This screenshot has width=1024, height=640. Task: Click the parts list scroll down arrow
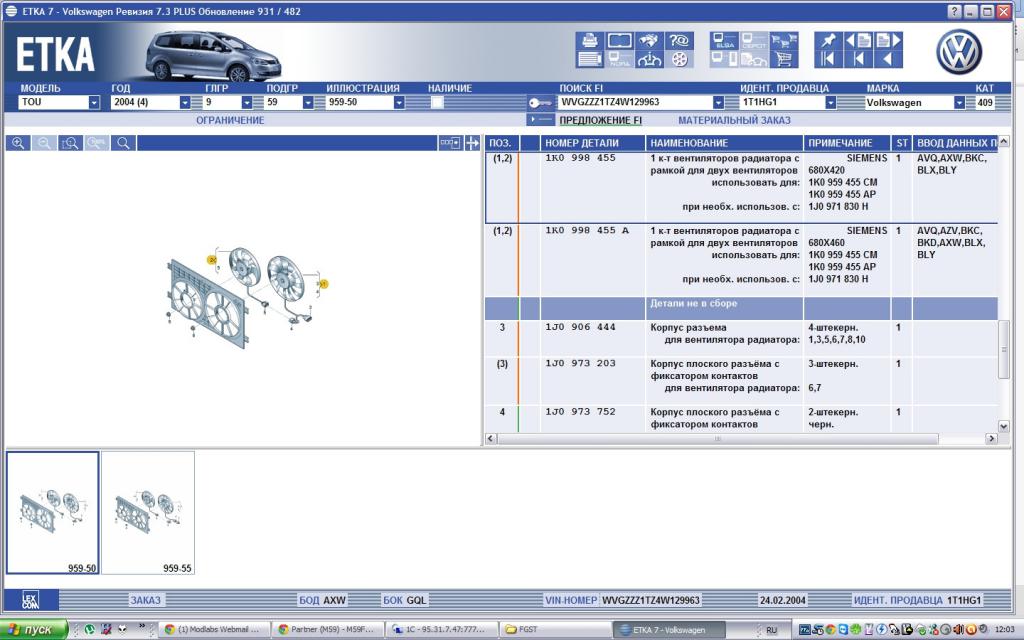pos(1004,426)
